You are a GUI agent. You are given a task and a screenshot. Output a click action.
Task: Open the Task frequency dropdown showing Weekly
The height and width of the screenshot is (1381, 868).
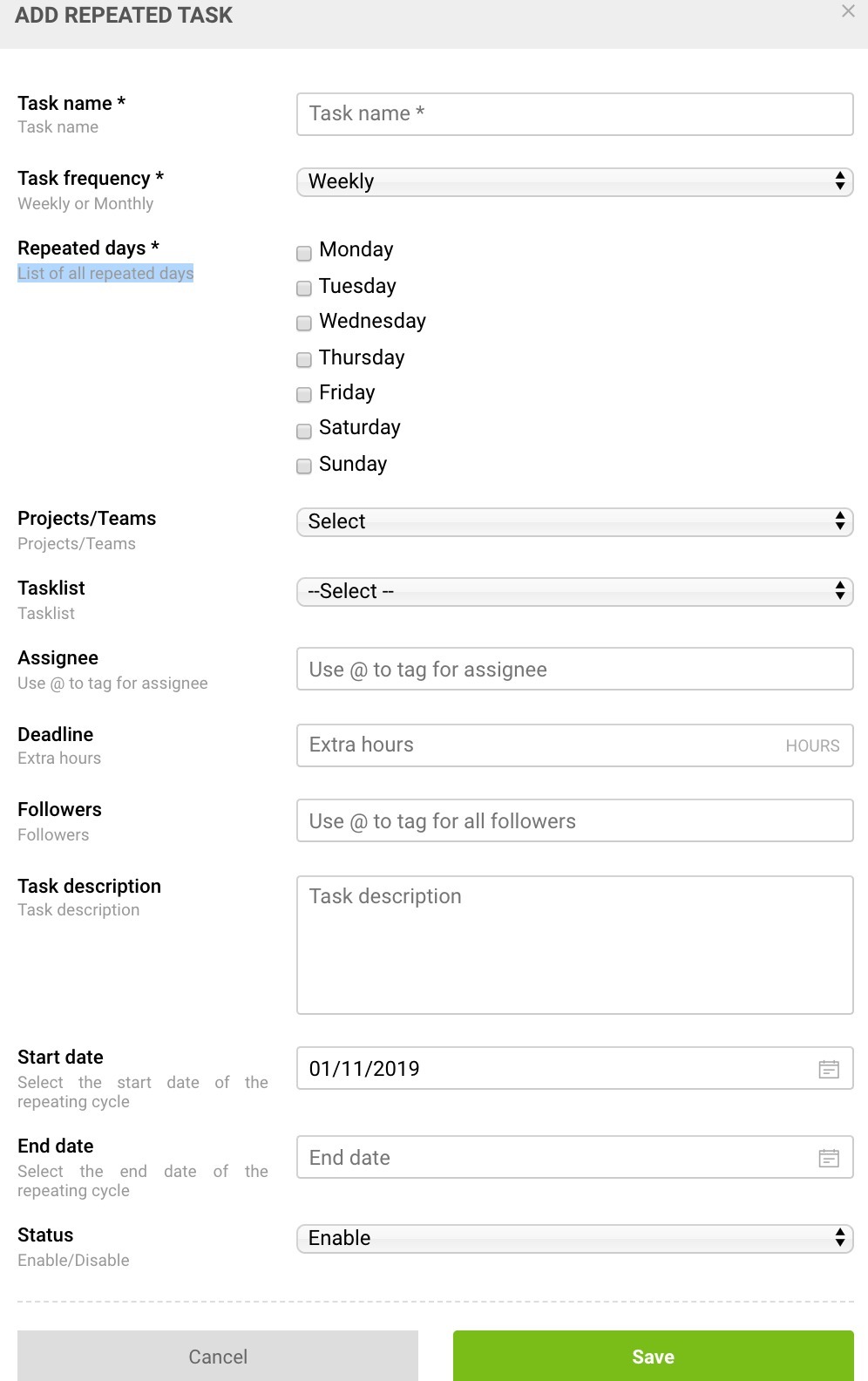pyautogui.click(x=574, y=181)
